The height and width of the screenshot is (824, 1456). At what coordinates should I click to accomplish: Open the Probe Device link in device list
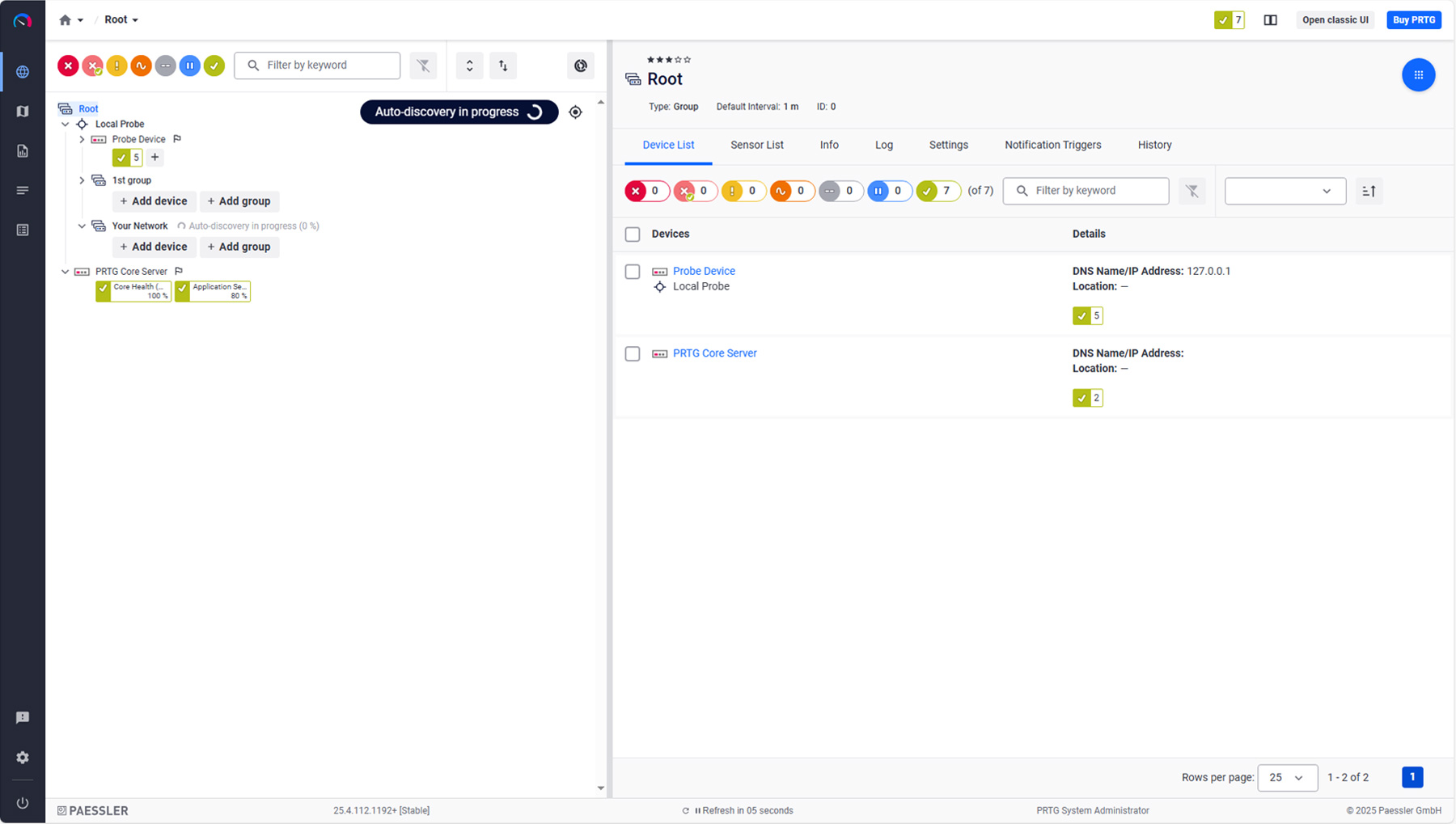[704, 272]
